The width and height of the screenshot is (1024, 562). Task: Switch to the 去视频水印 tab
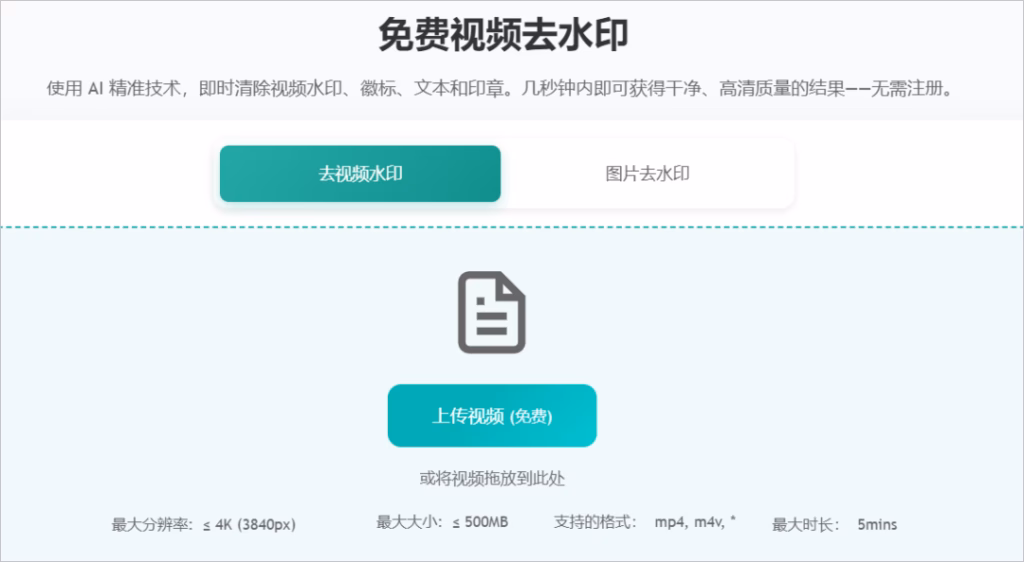(x=360, y=174)
